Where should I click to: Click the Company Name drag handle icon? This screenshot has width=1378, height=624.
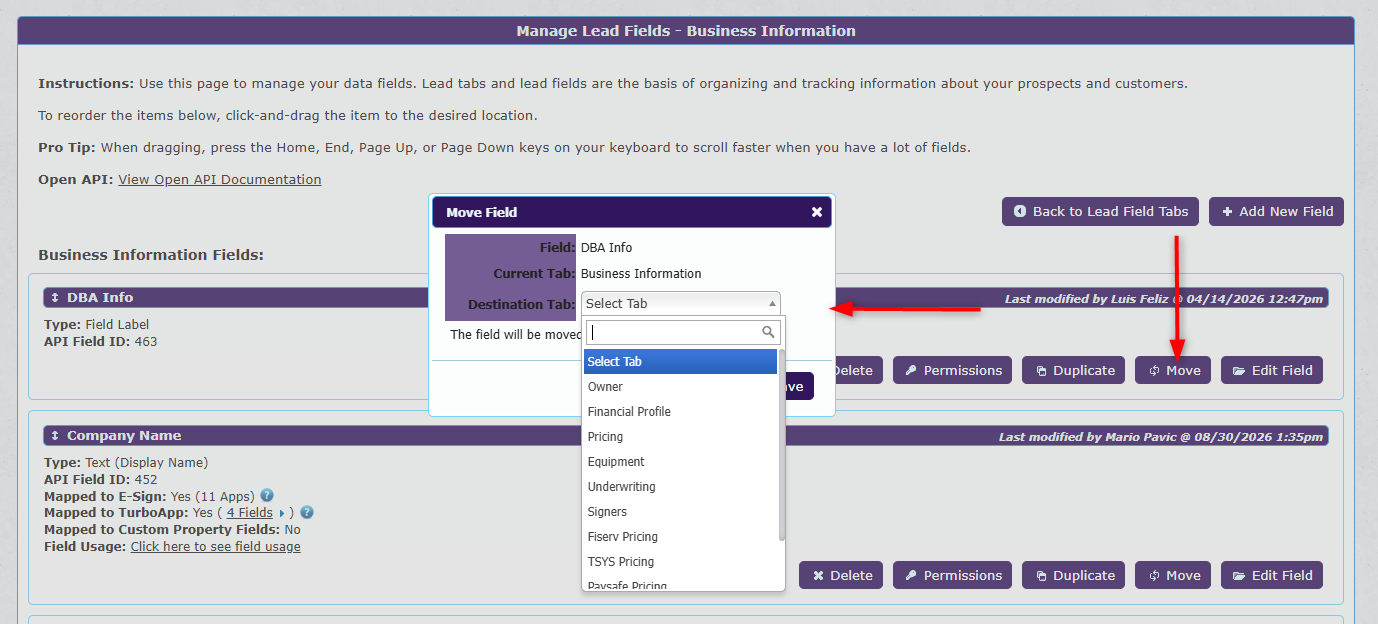click(x=55, y=435)
